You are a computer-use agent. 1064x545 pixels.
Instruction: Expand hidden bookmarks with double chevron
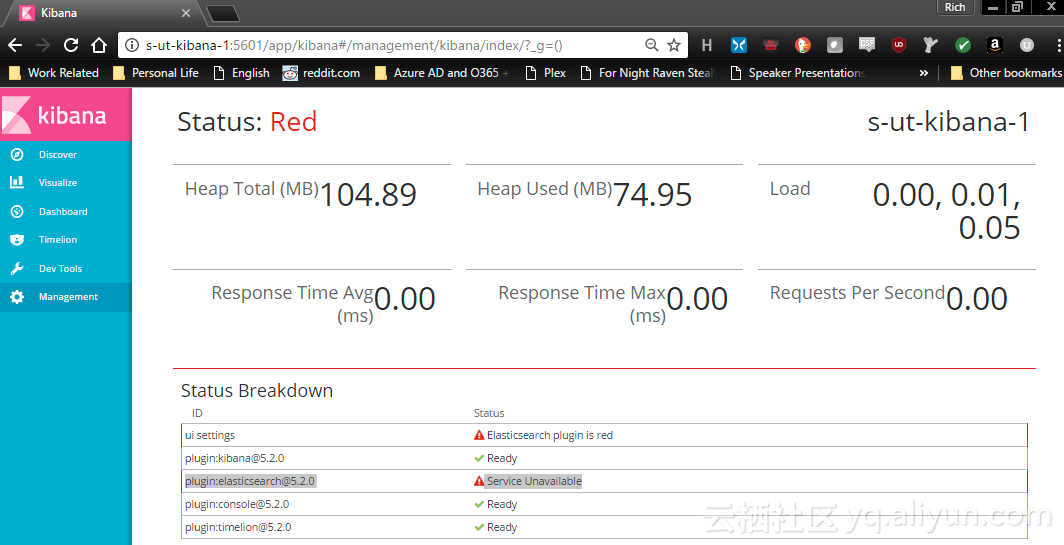(924, 73)
